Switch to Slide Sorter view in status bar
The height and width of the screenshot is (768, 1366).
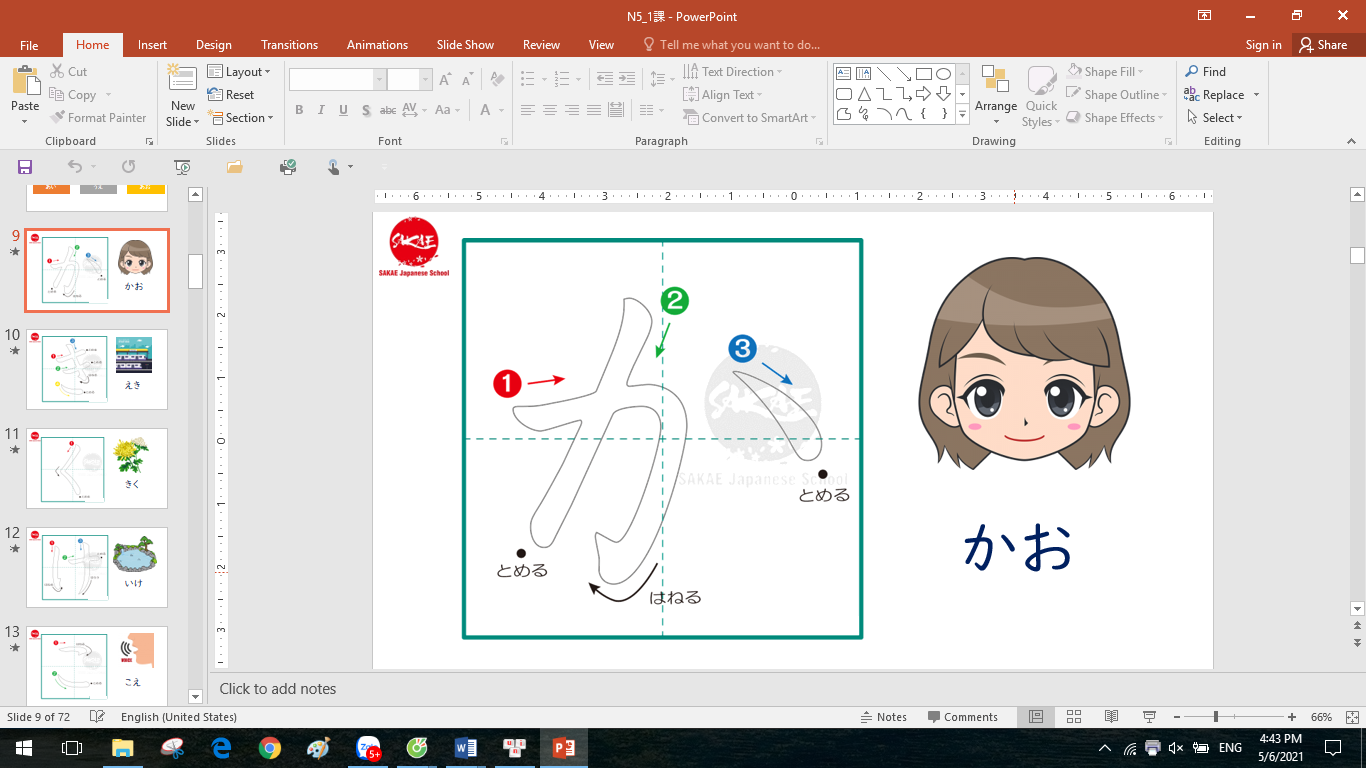click(1074, 717)
